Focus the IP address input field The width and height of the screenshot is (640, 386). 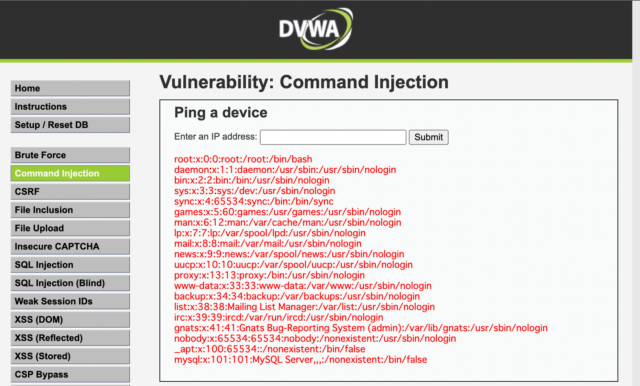(x=333, y=137)
